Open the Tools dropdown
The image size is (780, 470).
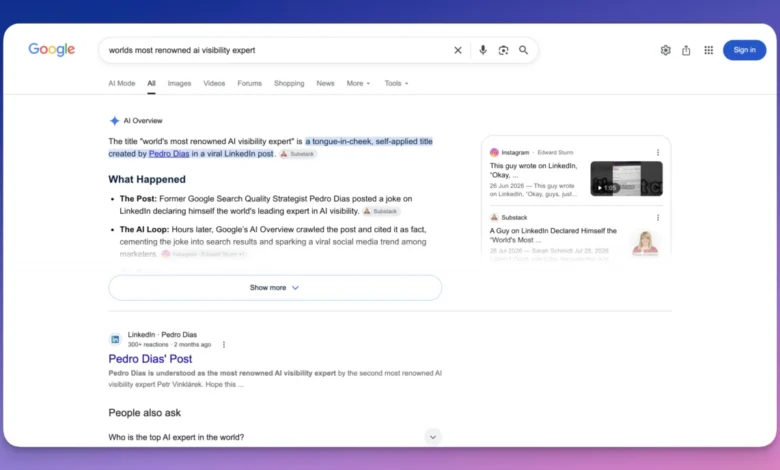tap(396, 84)
